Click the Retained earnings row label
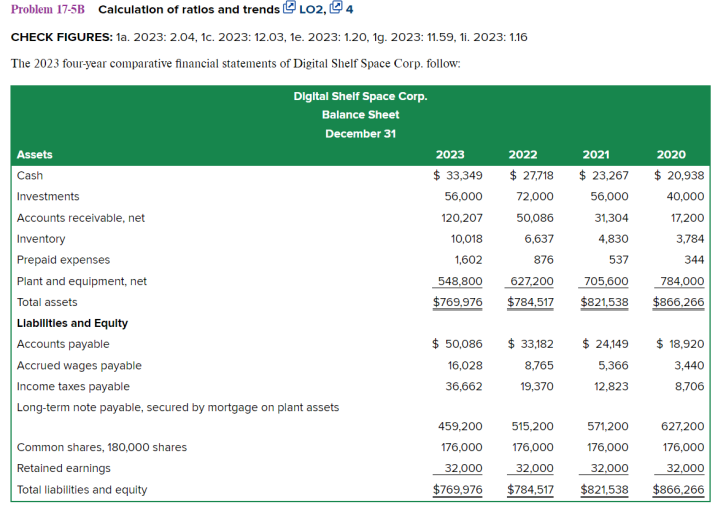The height and width of the screenshot is (505, 714). click(64, 469)
